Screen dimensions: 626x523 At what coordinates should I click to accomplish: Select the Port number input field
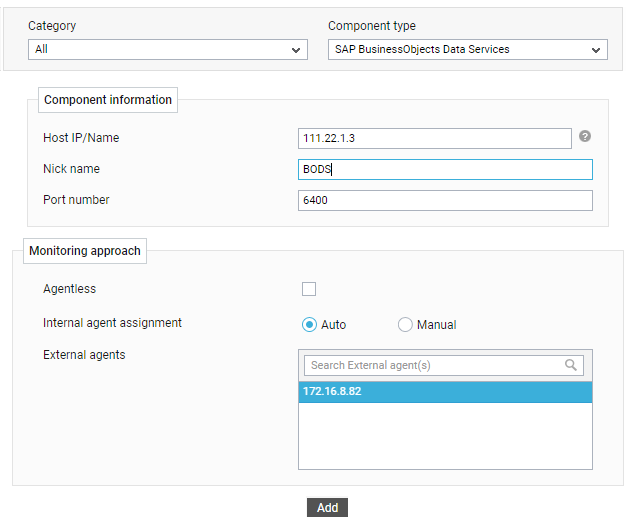(445, 200)
